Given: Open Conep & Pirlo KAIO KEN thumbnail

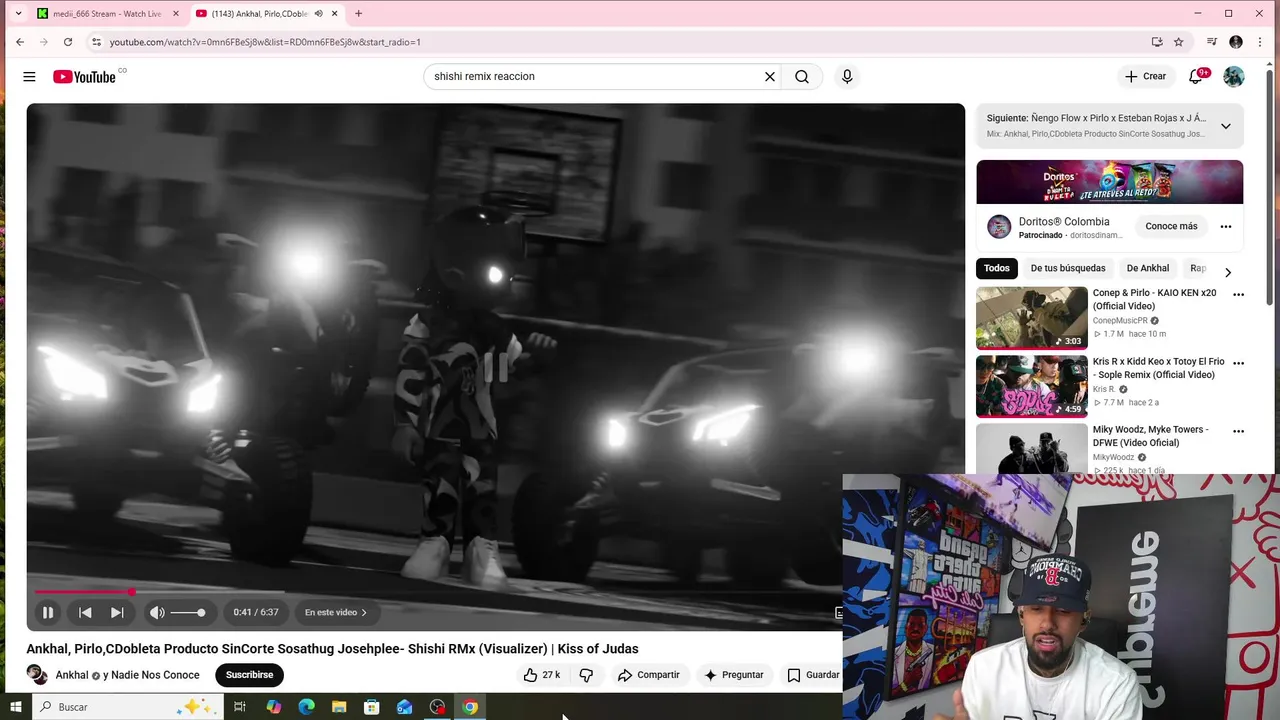Looking at the screenshot, I should (1032, 318).
